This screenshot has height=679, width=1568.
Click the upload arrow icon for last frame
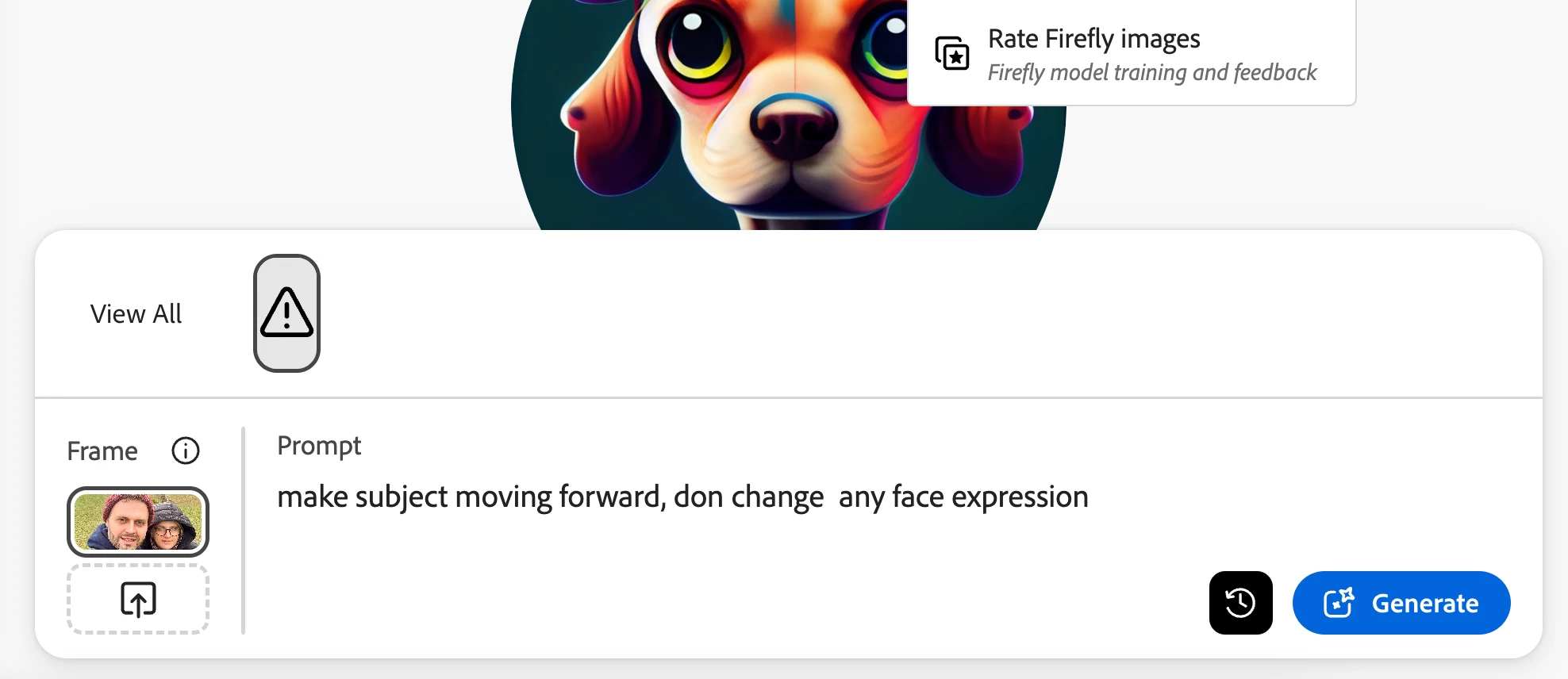point(138,599)
